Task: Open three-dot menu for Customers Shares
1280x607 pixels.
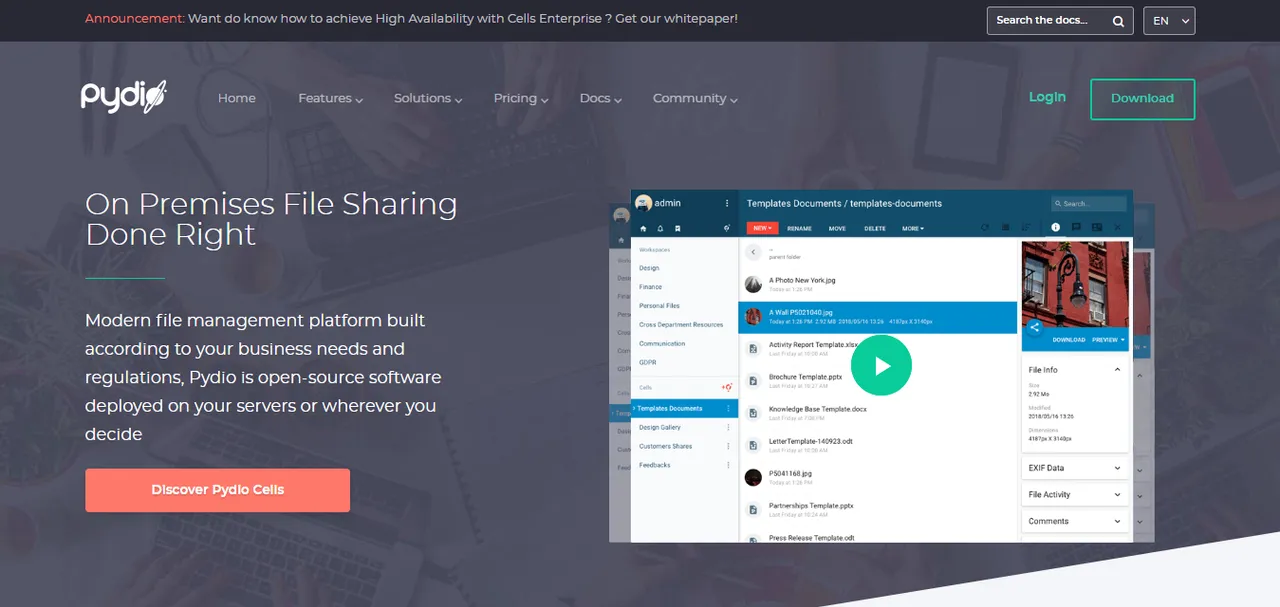Action: 728,446
